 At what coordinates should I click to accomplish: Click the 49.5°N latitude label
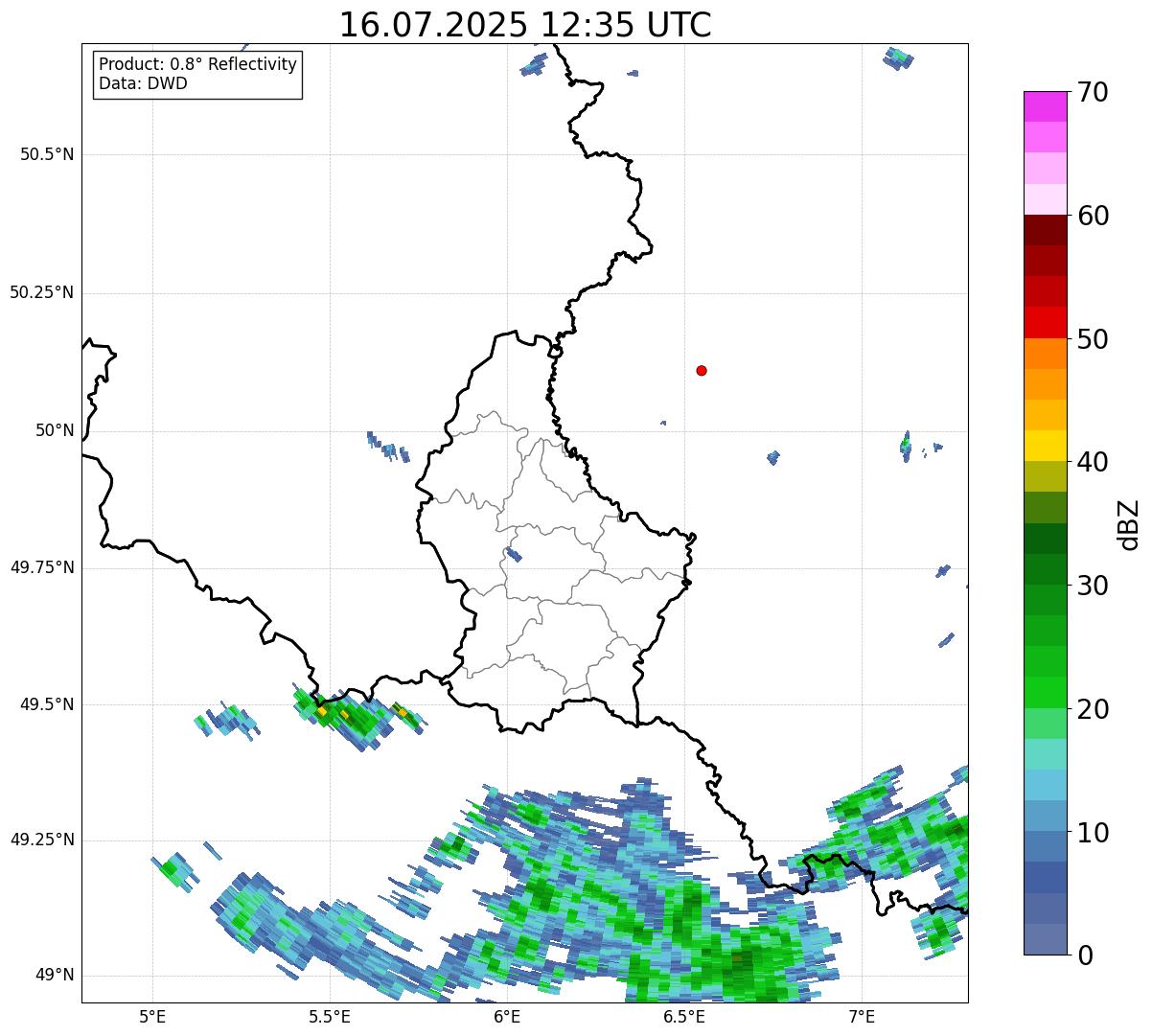point(47,704)
